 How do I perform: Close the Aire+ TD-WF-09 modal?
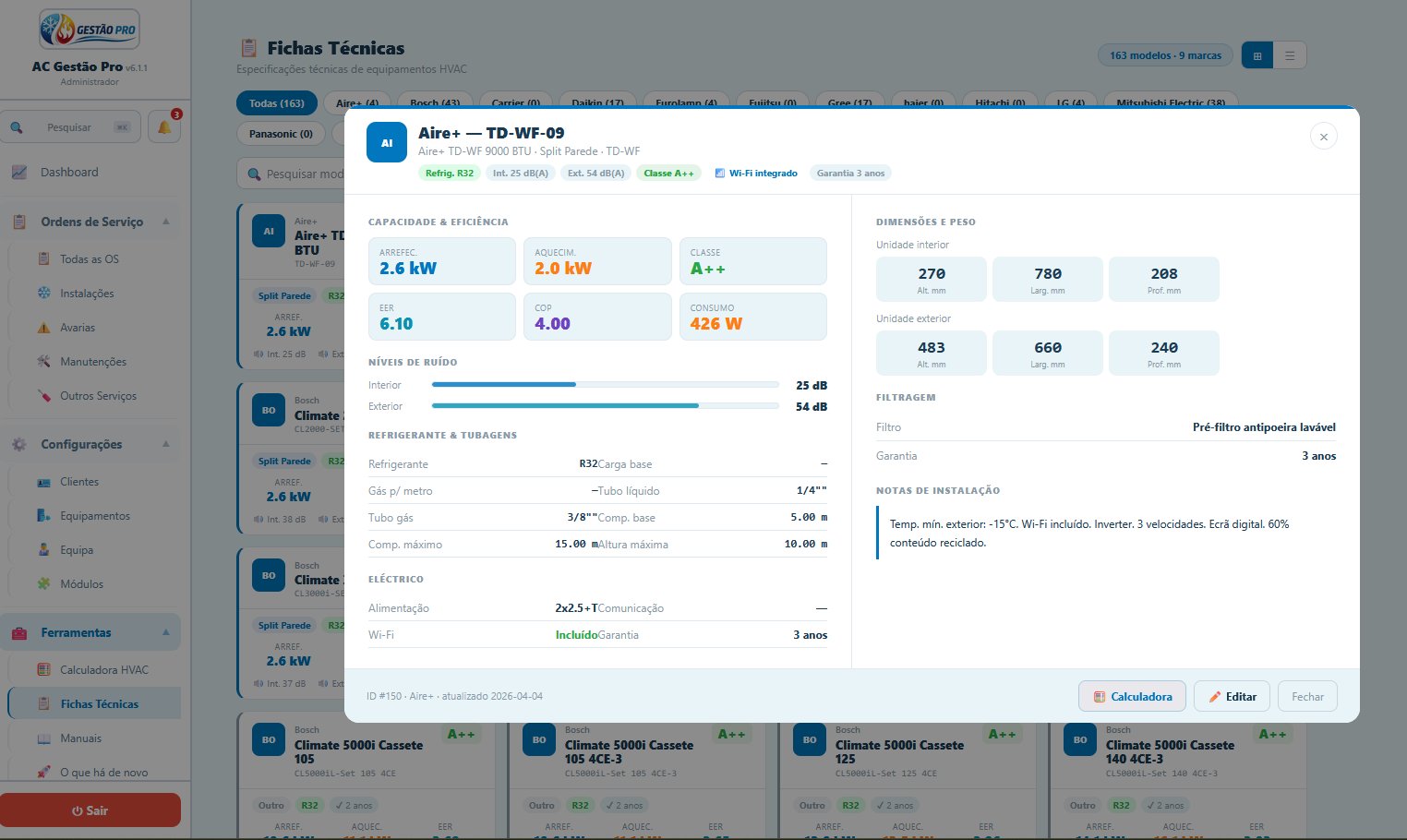[x=1323, y=137]
